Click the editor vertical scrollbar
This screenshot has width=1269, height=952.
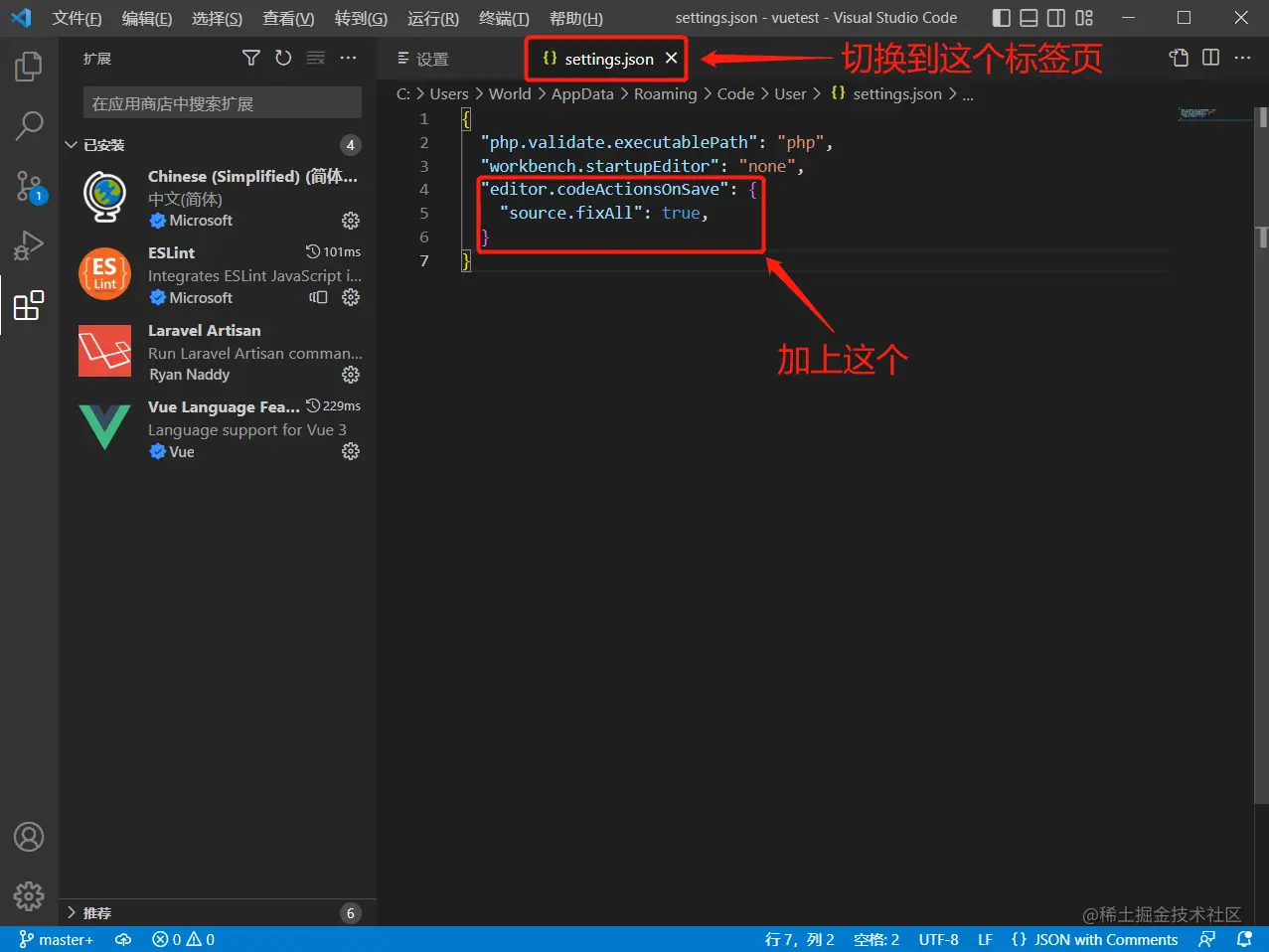(1262, 454)
